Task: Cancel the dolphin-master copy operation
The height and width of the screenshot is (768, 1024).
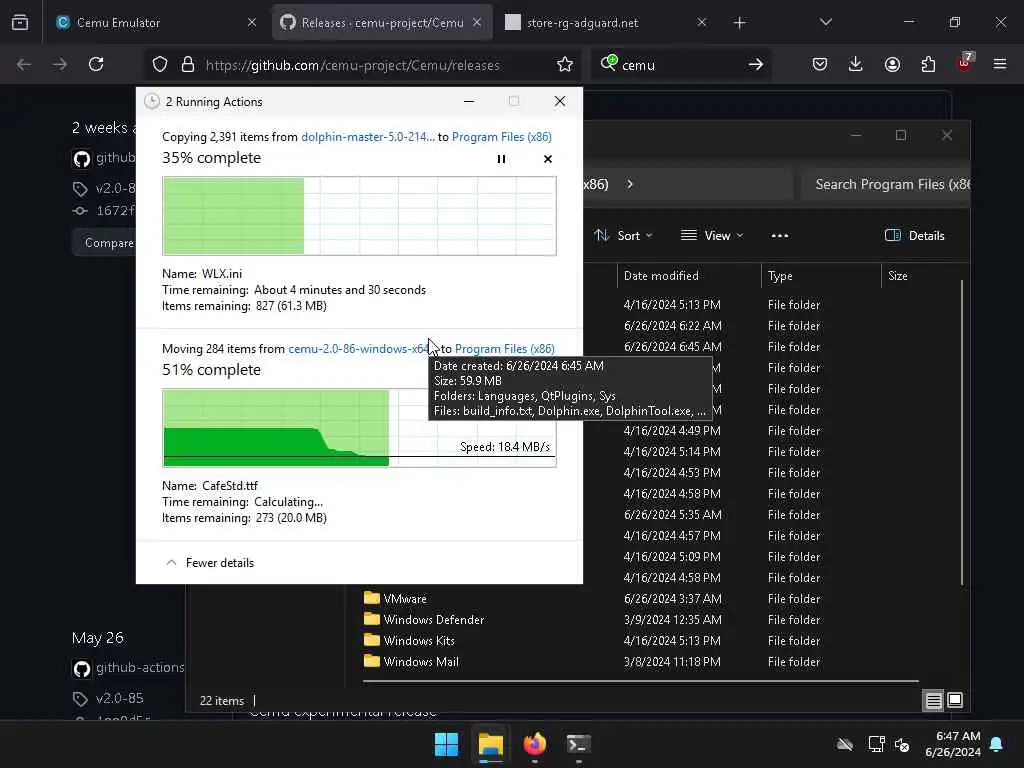Action: point(547,159)
